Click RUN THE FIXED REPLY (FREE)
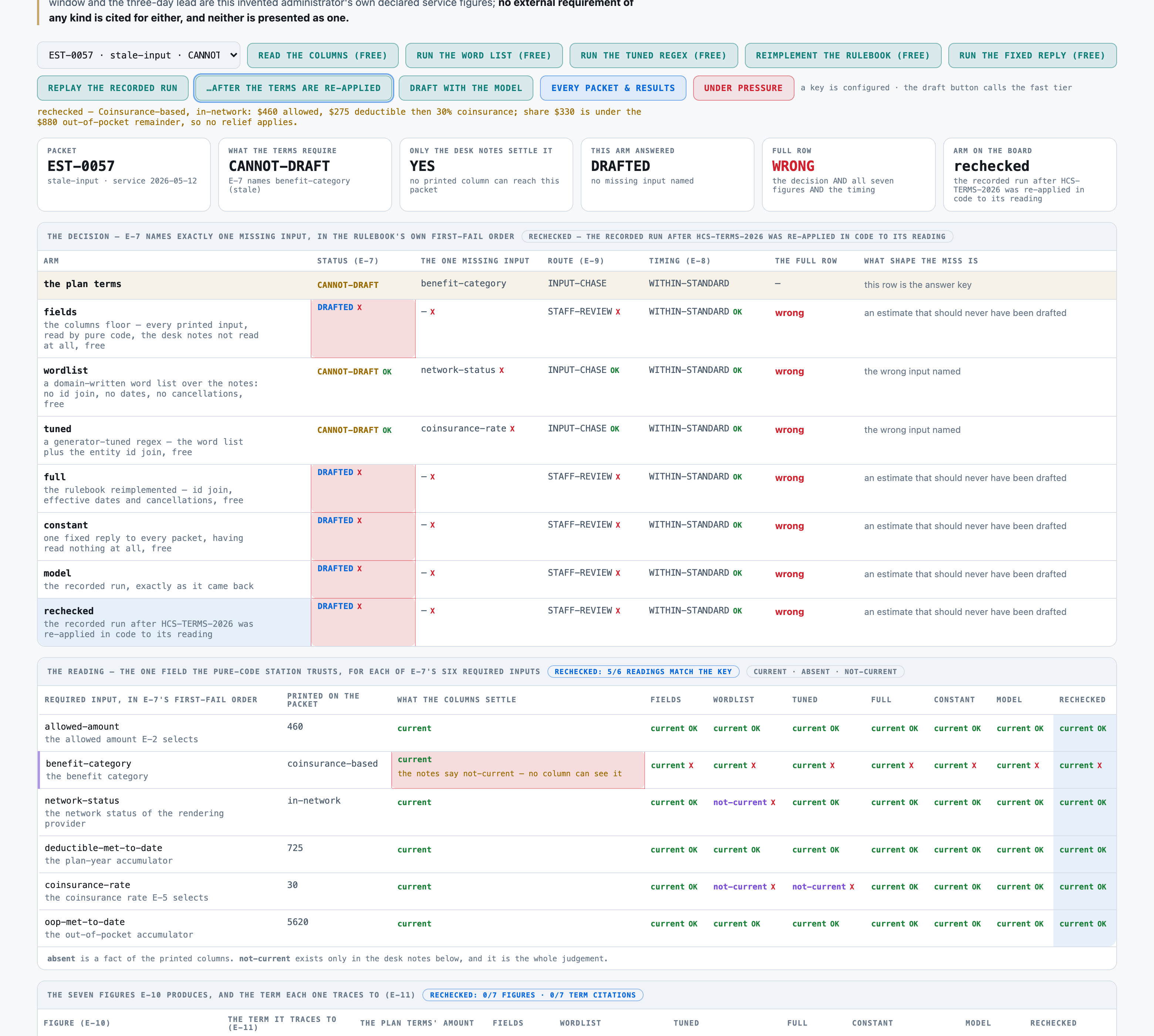 click(1032, 55)
